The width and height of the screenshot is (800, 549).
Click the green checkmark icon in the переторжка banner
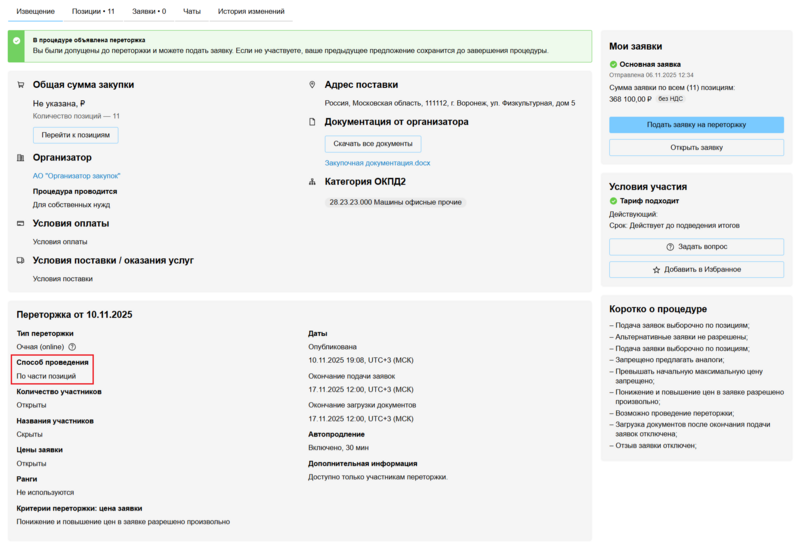point(17,40)
